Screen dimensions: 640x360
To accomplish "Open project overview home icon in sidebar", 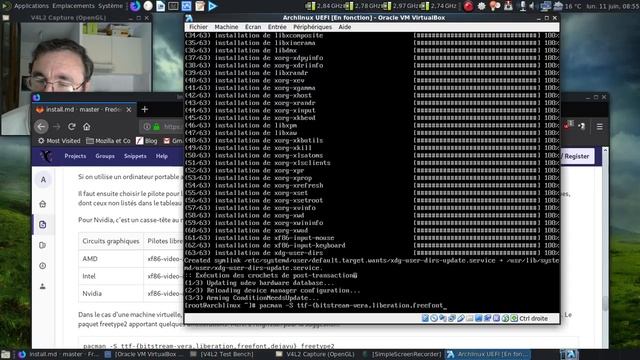I will (x=43, y=204).
